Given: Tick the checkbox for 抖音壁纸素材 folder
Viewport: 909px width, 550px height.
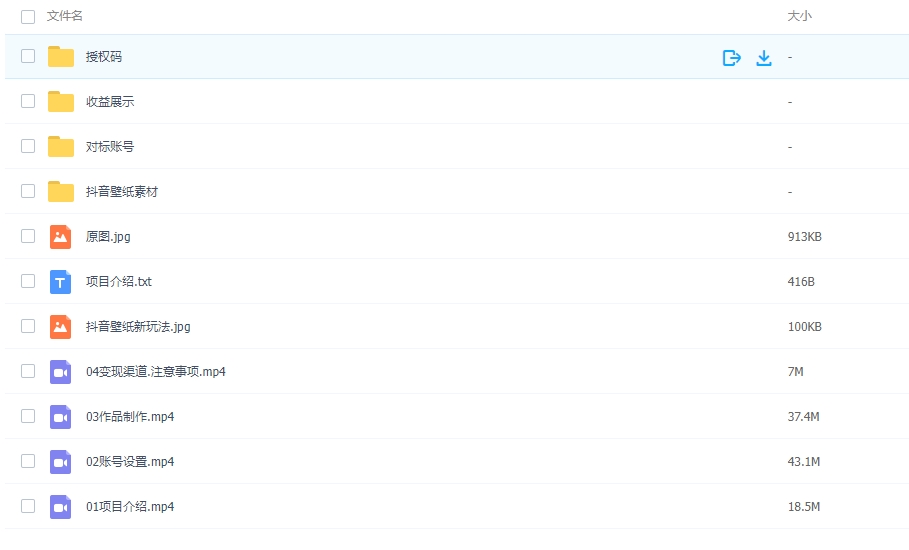Looking at the screenshot, I should tap(28, 191).
